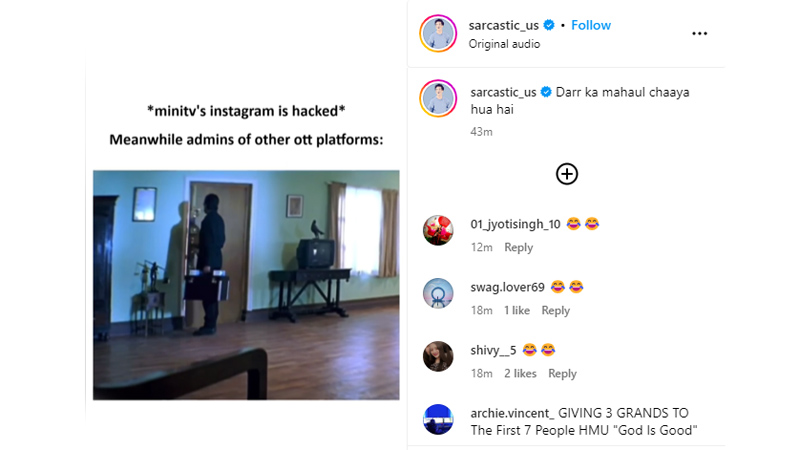800x450 pixels.
Task: Reply to shivy__5's comment
Action: (562, 374)
